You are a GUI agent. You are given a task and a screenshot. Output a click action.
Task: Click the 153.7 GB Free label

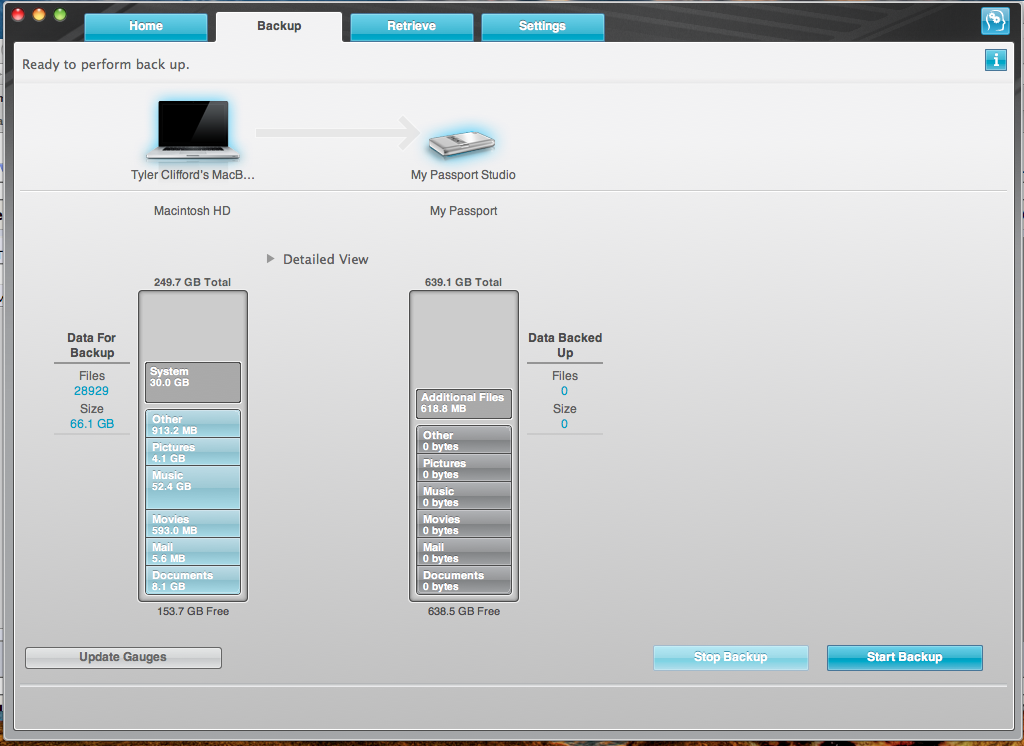point(193,611)
